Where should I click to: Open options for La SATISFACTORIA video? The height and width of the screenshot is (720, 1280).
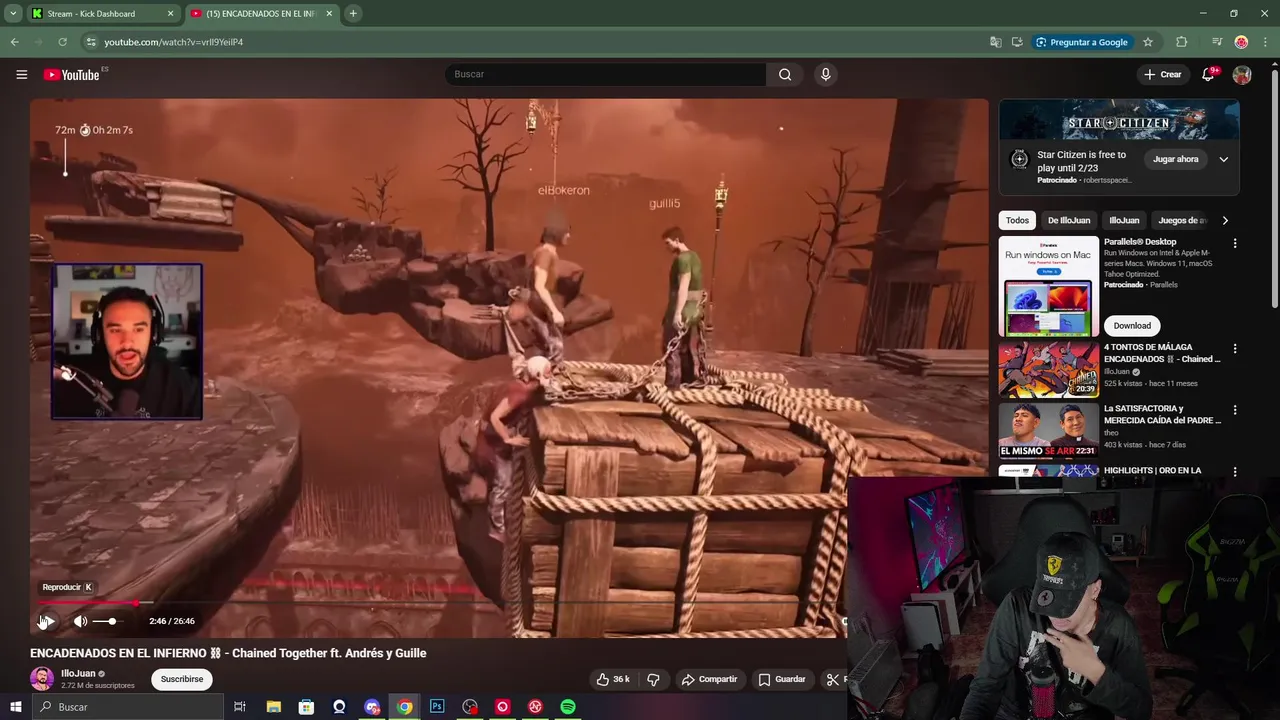pos(1235,410)
